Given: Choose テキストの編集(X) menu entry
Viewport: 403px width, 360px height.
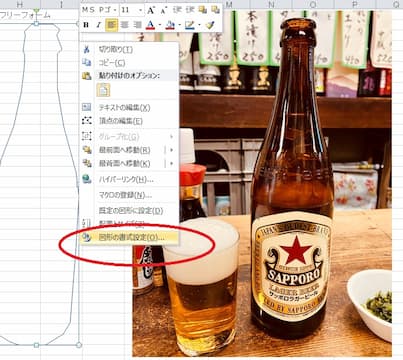Looking at the screenshot, I should pos(125,108).
